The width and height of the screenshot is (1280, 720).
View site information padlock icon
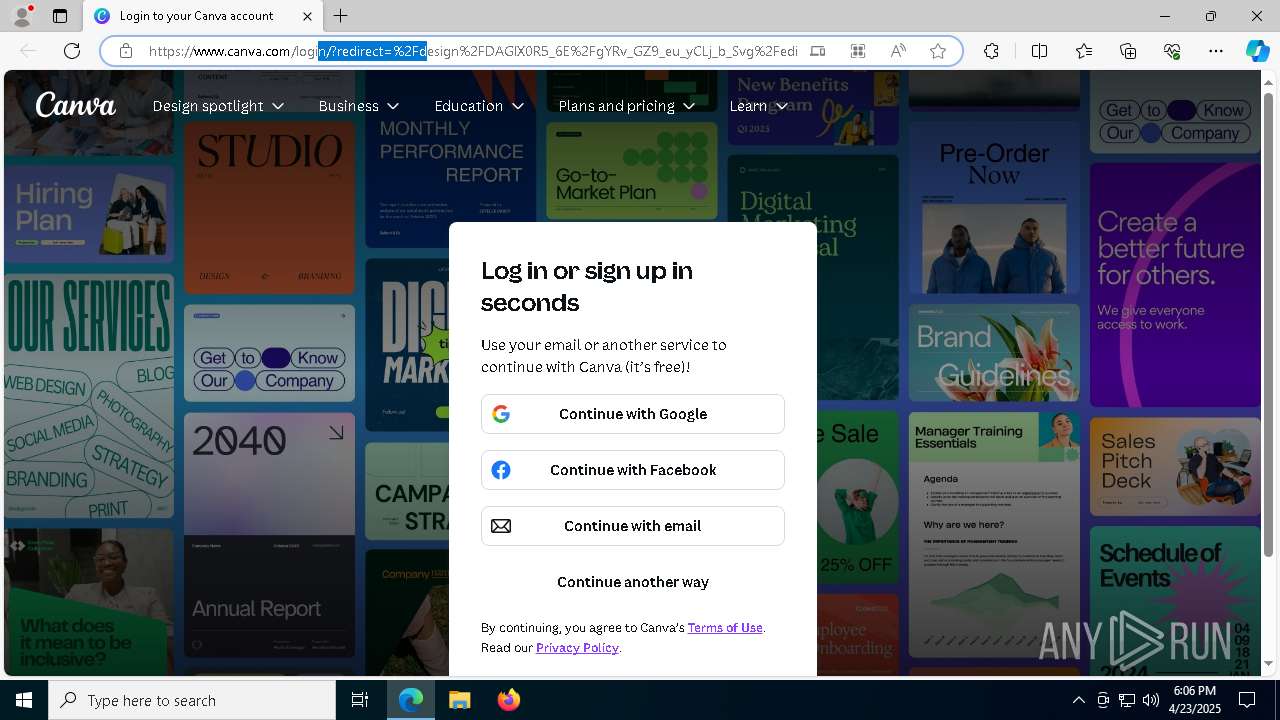pos(125,51)
